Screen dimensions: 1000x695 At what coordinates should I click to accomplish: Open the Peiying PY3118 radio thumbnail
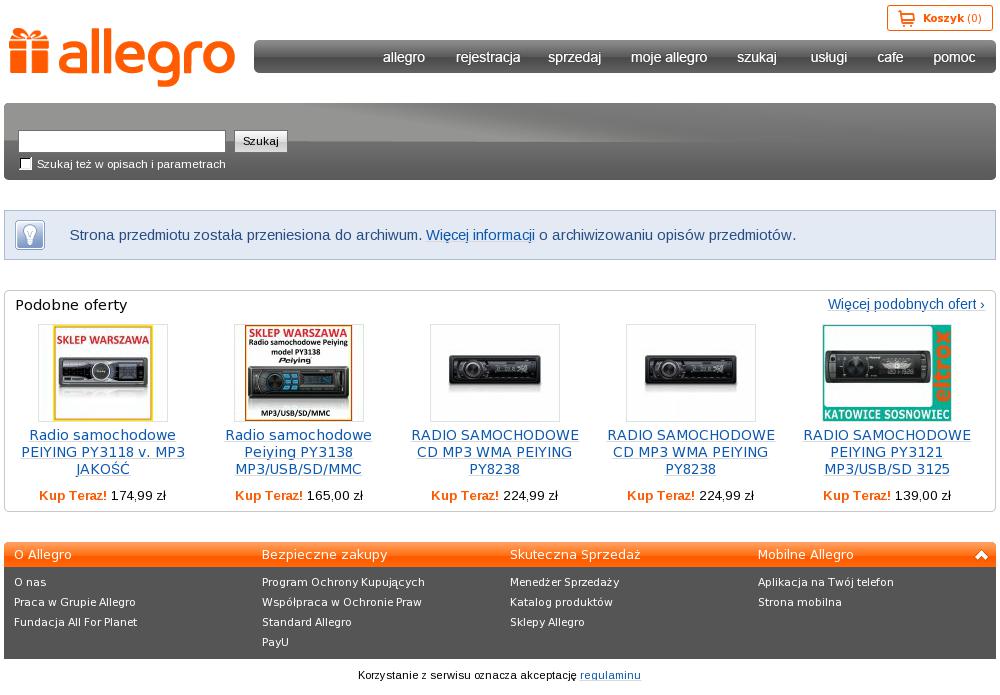pyautogui.click(x=103, y=373)
